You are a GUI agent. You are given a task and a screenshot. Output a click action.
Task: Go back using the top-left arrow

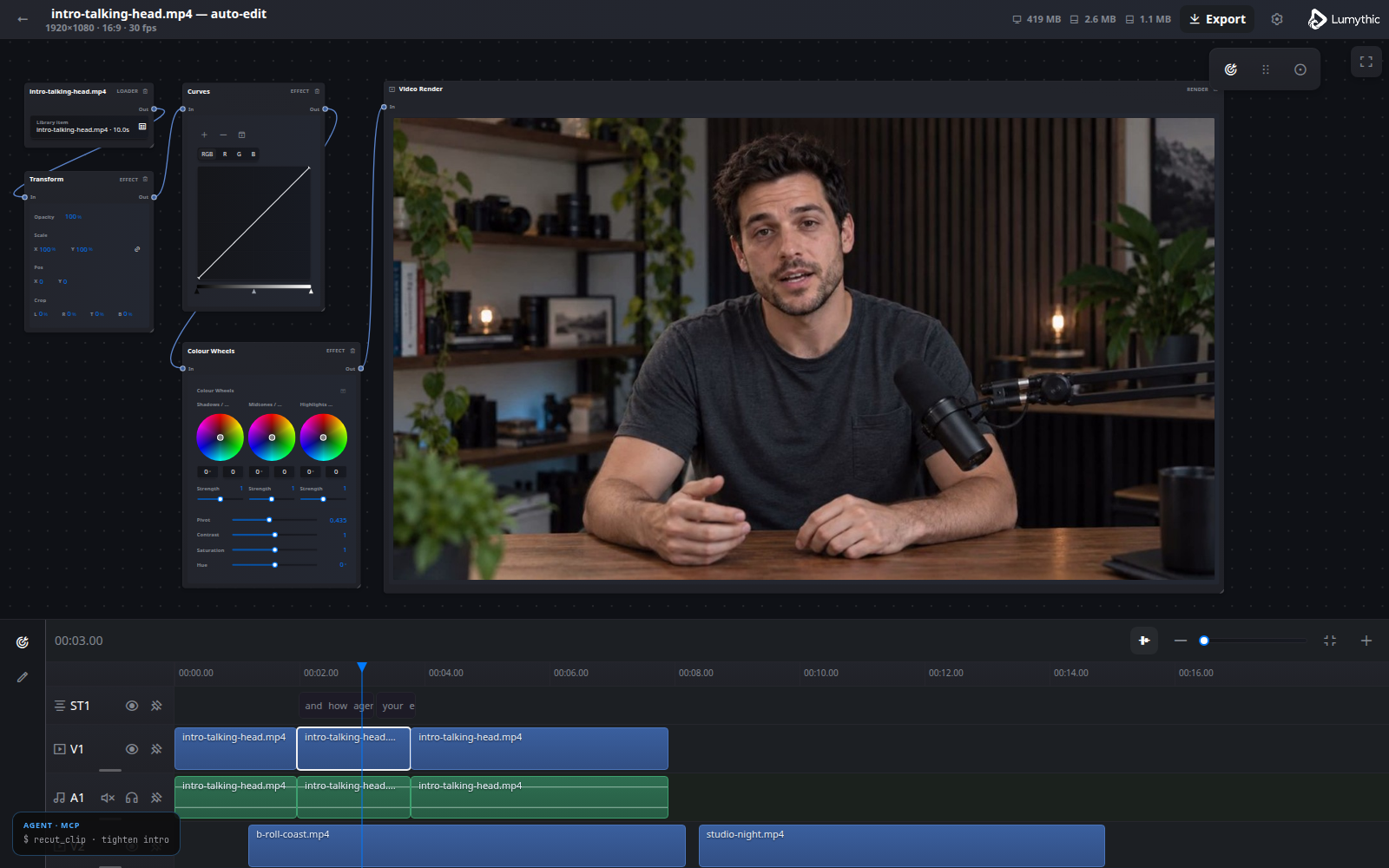(23, 19)
